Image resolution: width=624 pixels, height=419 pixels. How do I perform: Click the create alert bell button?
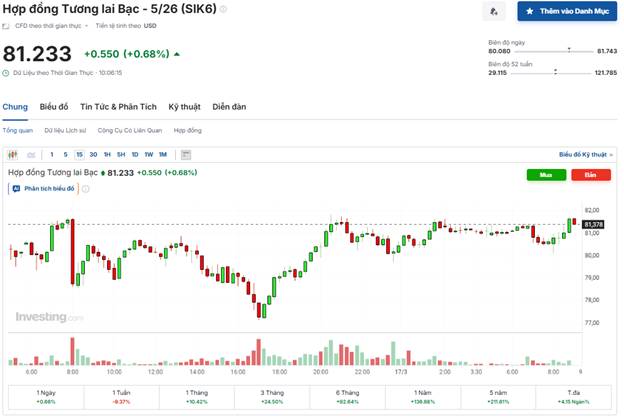pos(492,12)
